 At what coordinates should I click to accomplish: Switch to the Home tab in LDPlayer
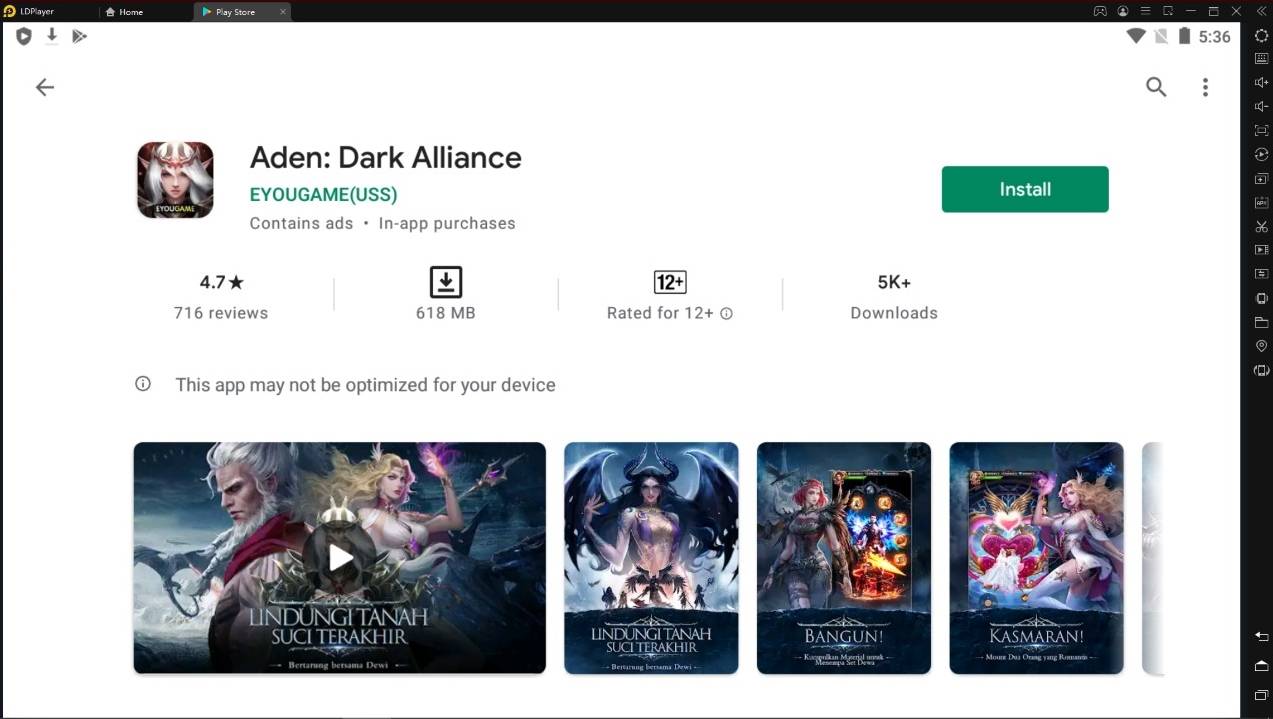pos(124,12)
